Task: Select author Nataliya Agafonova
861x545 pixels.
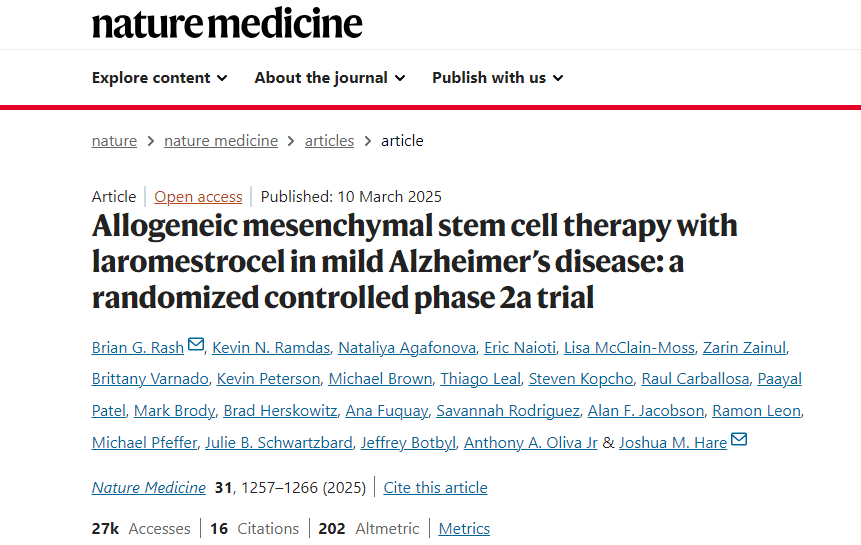Action: (405, 348)
